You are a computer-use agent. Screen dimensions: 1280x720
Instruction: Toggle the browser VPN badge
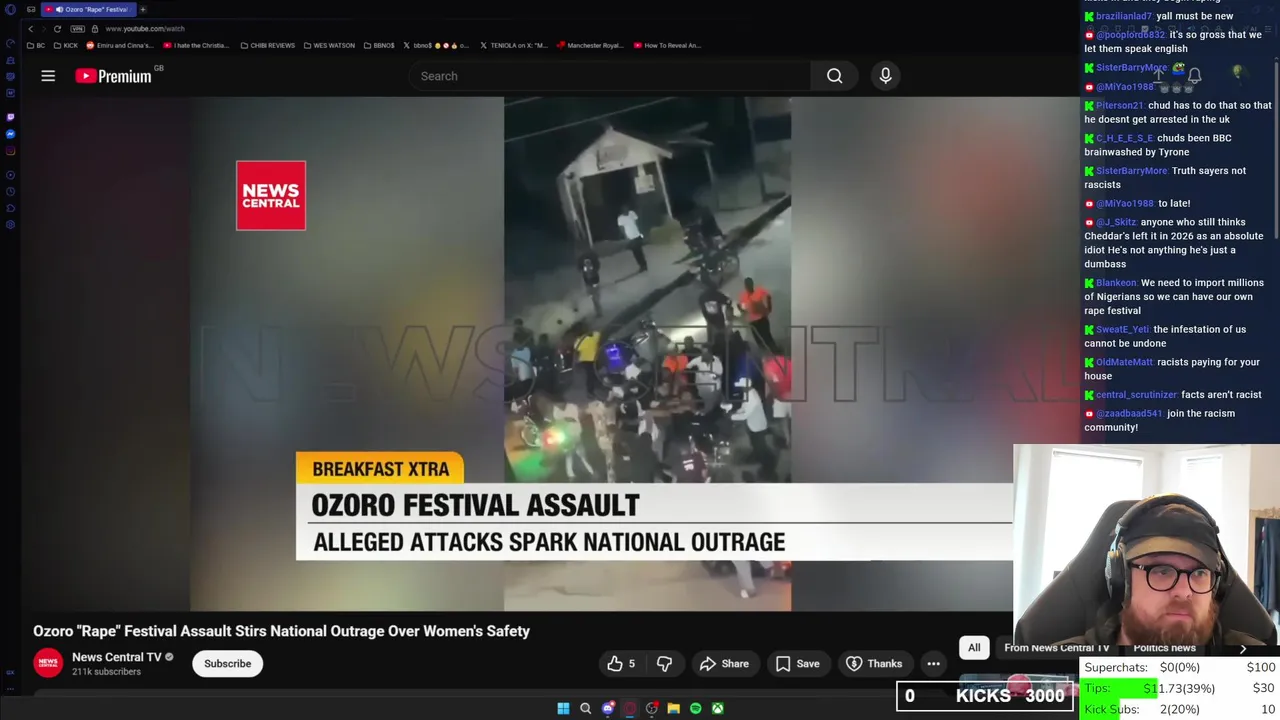pos(78,29)
